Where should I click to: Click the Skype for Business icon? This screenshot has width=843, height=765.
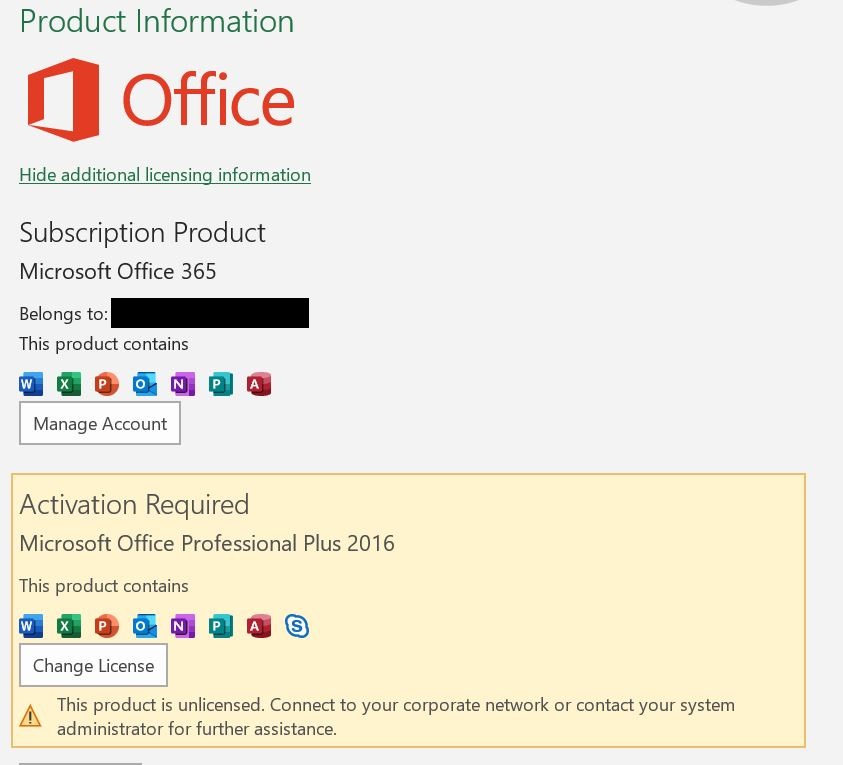point(297,626)
